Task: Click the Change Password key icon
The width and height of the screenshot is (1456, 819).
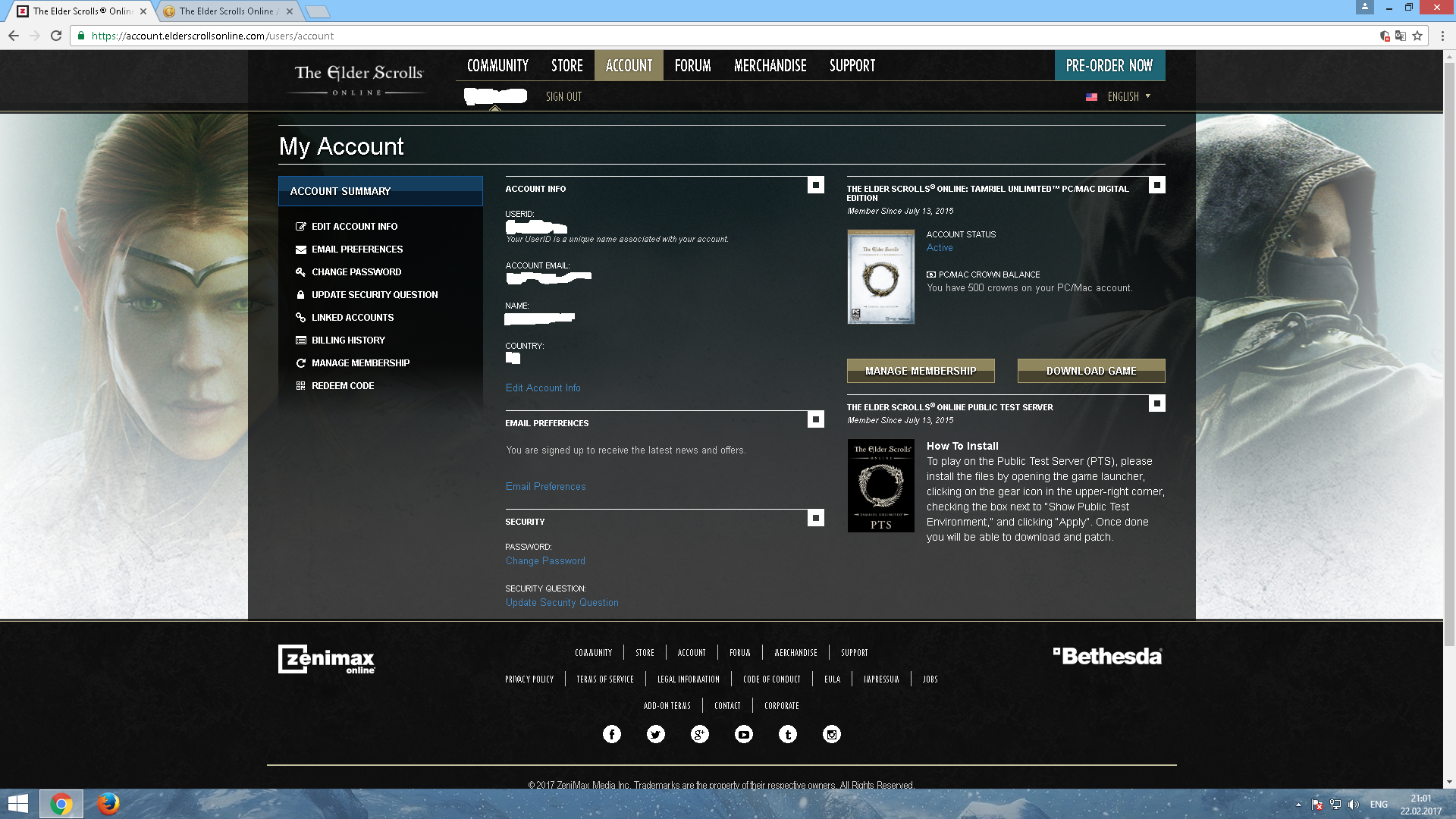Action: (301, 272)
